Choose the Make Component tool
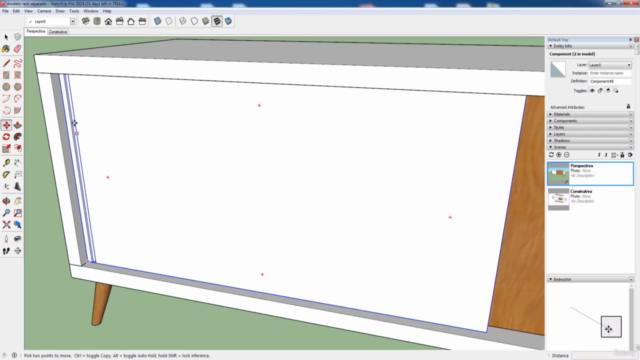The width and height of the screenshot is (640, 360). click(18, 37)
